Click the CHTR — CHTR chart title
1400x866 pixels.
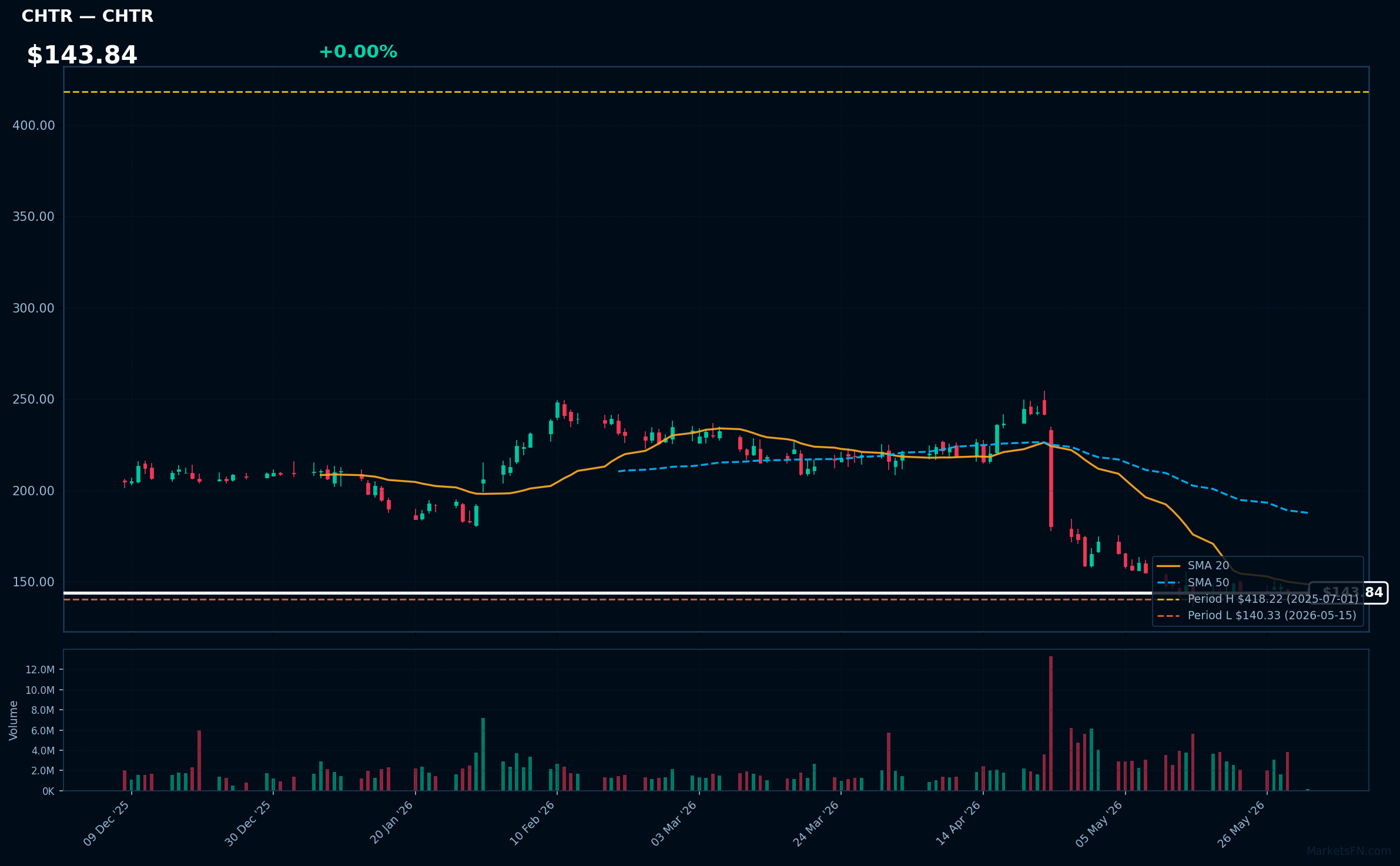(x=87, y=16)
